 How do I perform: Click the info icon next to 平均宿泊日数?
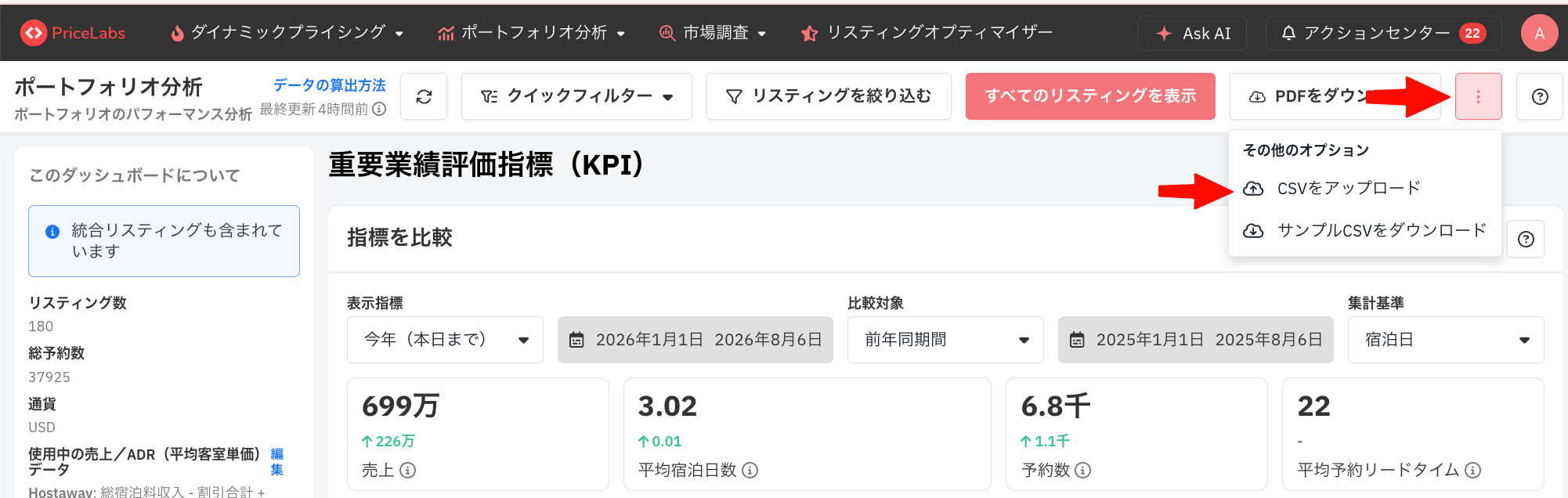click(750, 470)
